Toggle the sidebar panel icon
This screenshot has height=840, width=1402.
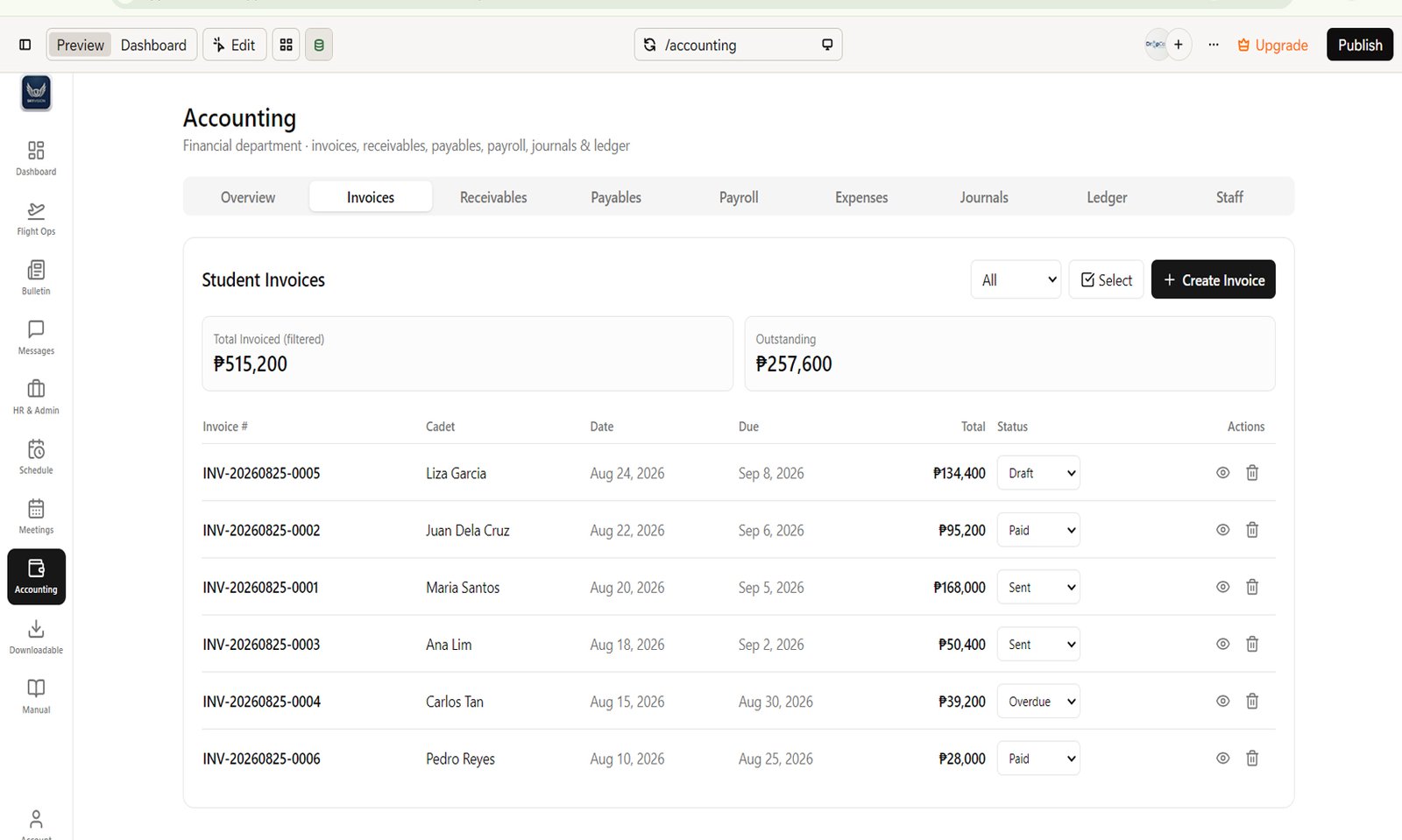click(25, 45)
